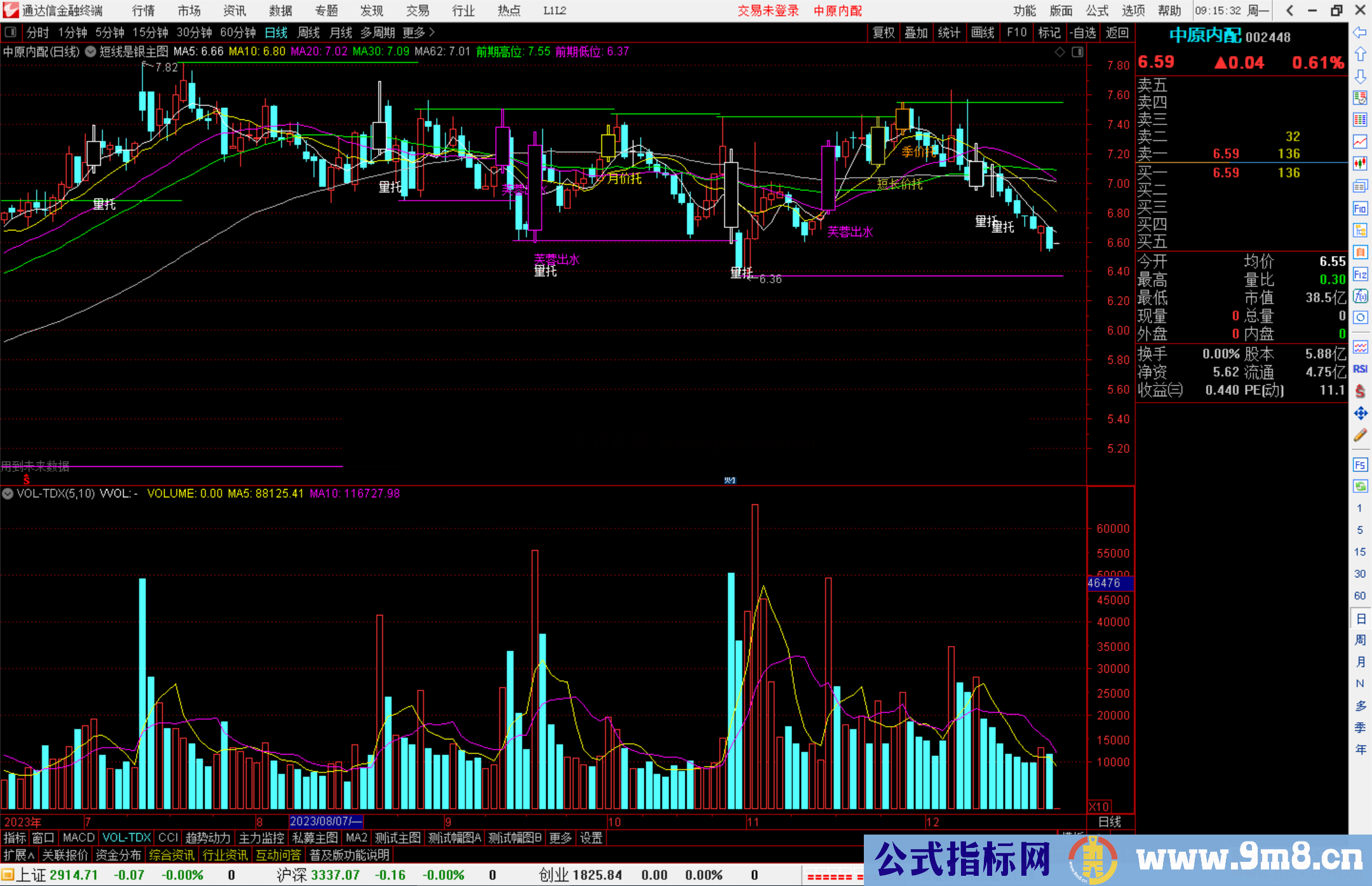Toggle the main chart indicator circle button
The image size is (1372, 886).
pos(91,51)
